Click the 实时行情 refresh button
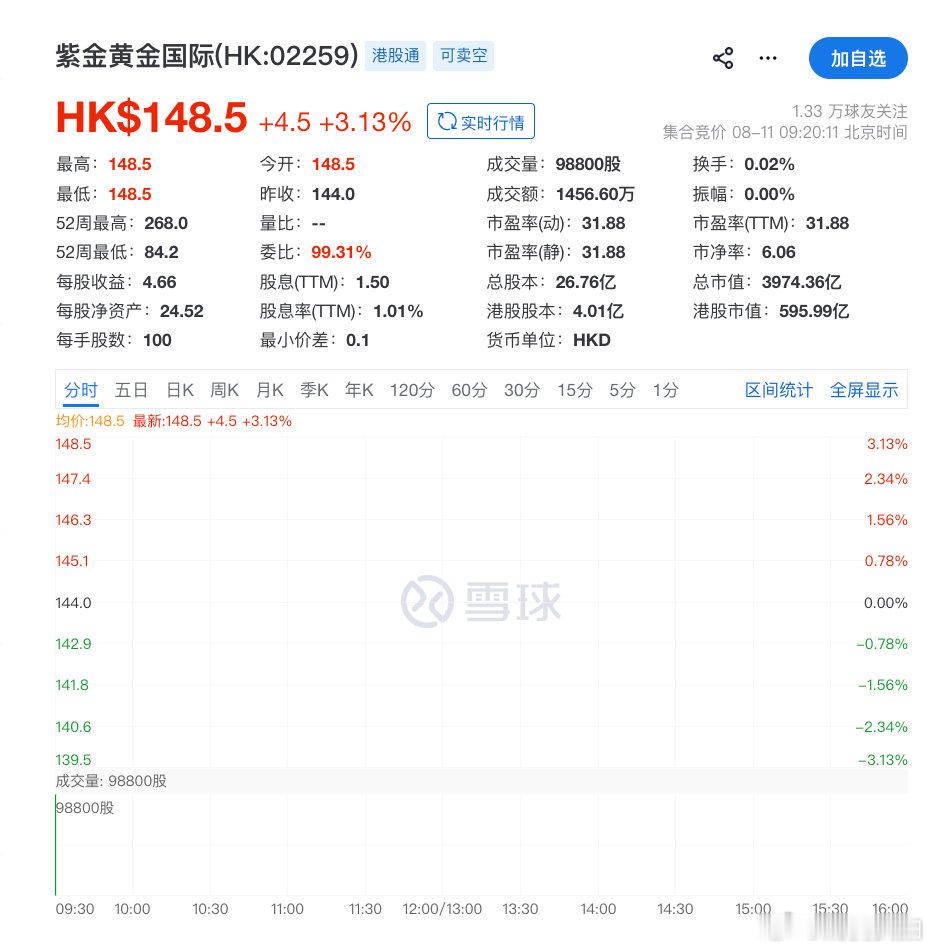The image size is (932, 950). (x=481, y=121)
